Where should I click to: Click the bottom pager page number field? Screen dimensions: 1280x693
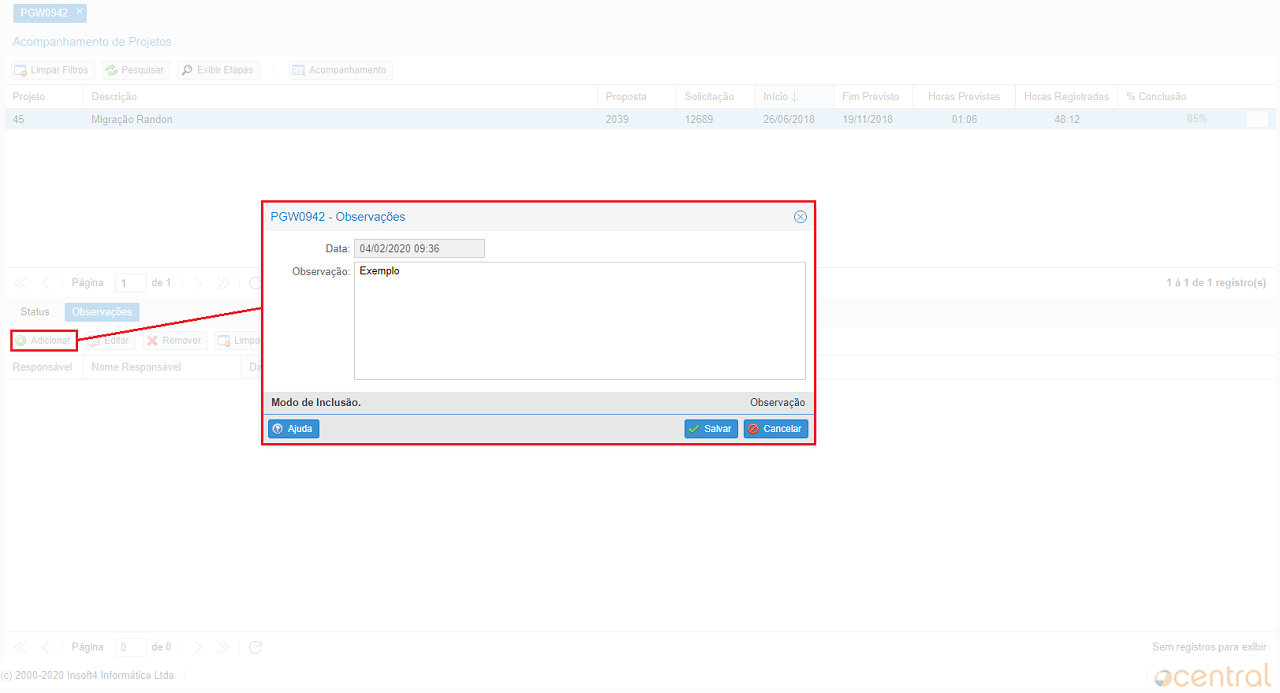131,647
